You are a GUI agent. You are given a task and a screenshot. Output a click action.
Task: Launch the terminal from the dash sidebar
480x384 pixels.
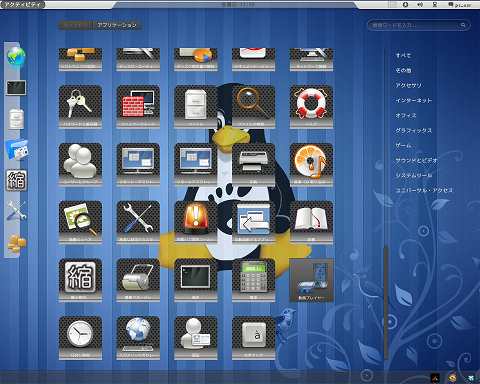point(16,88)
